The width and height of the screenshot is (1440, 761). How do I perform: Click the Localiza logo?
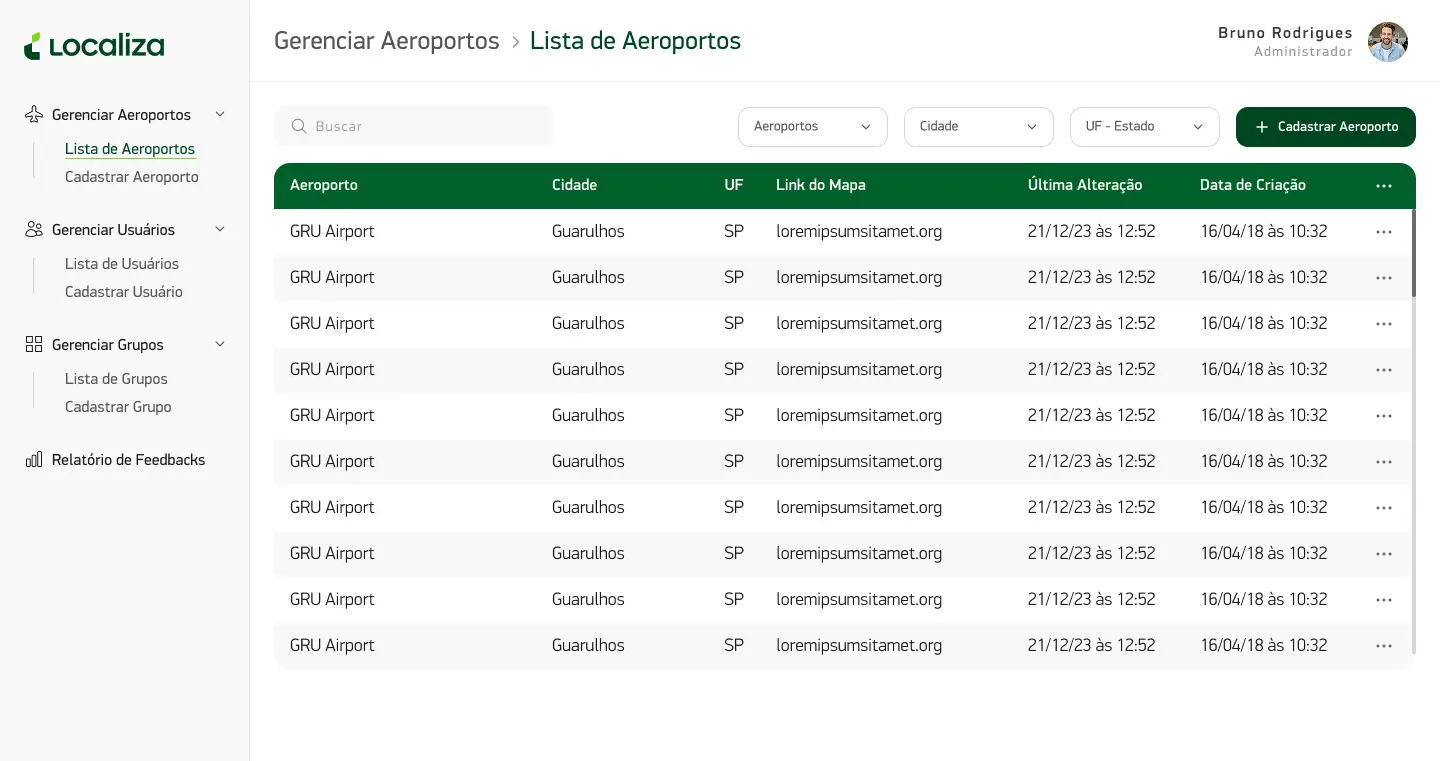(x=94, y=46)
